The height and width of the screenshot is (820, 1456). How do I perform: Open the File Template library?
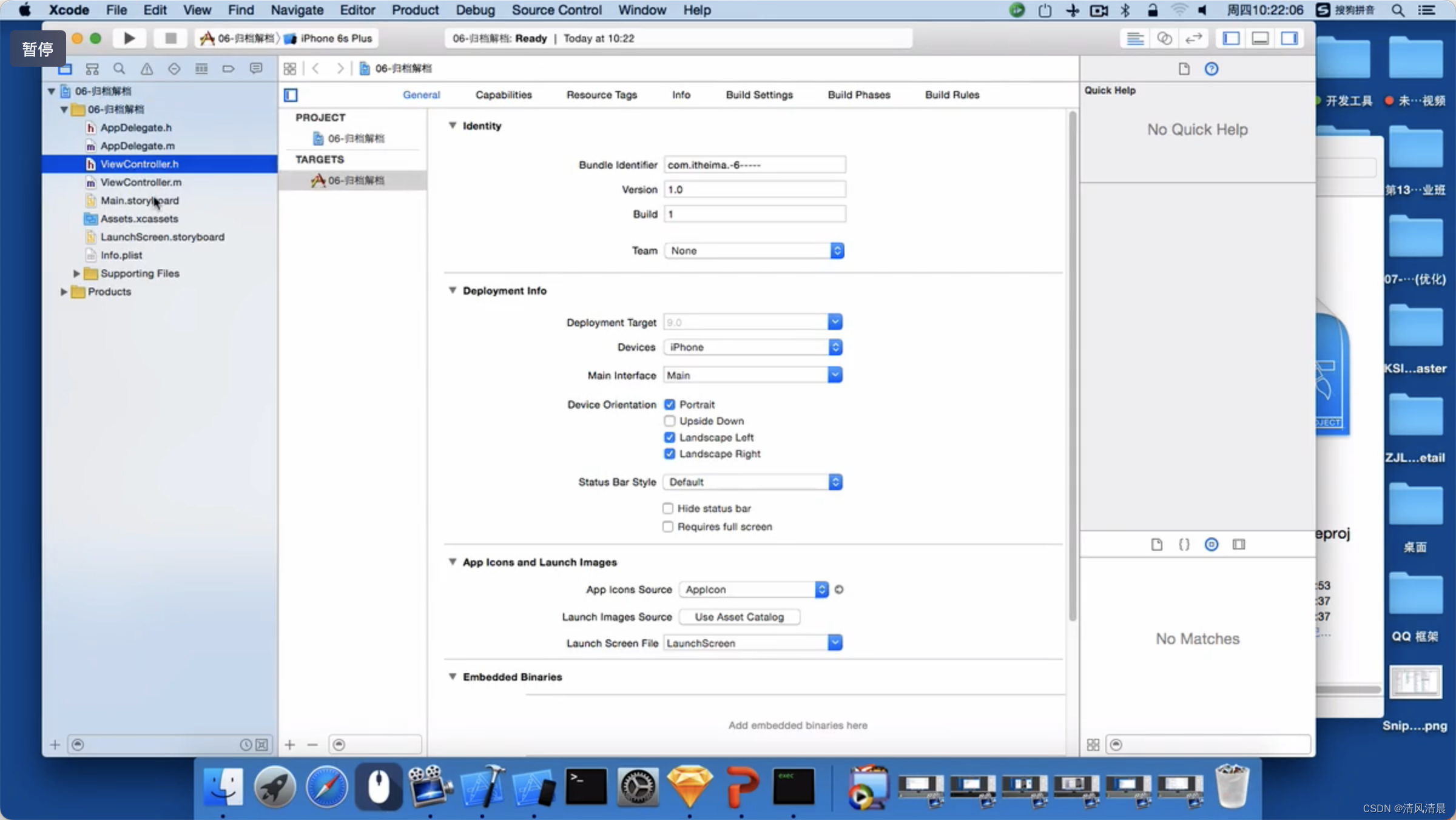[x=1157, y=544]
